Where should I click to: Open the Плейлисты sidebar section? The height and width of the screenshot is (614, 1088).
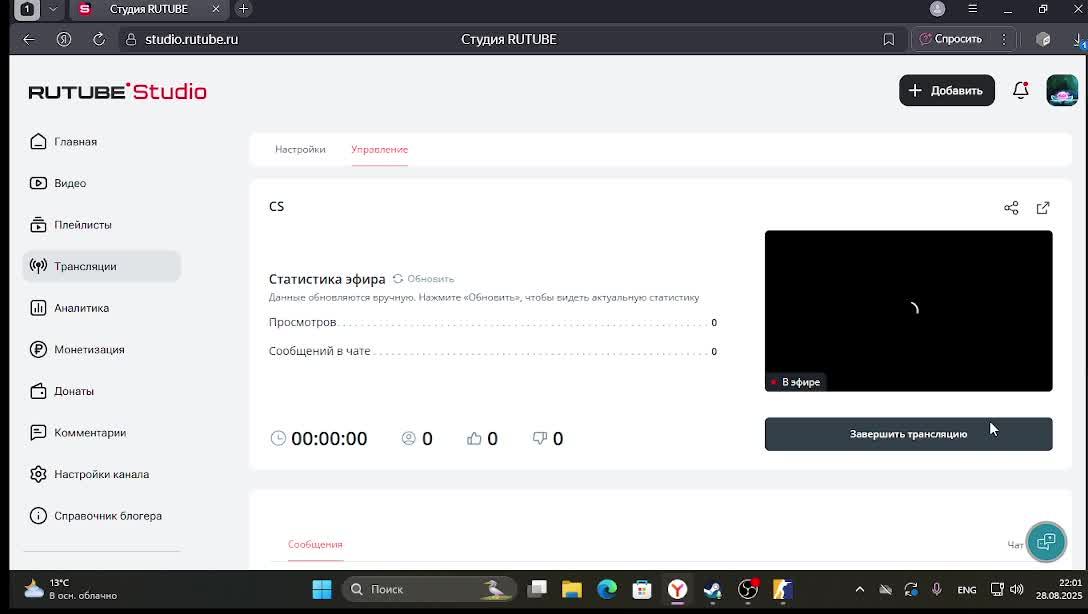(x=71, y=225)
